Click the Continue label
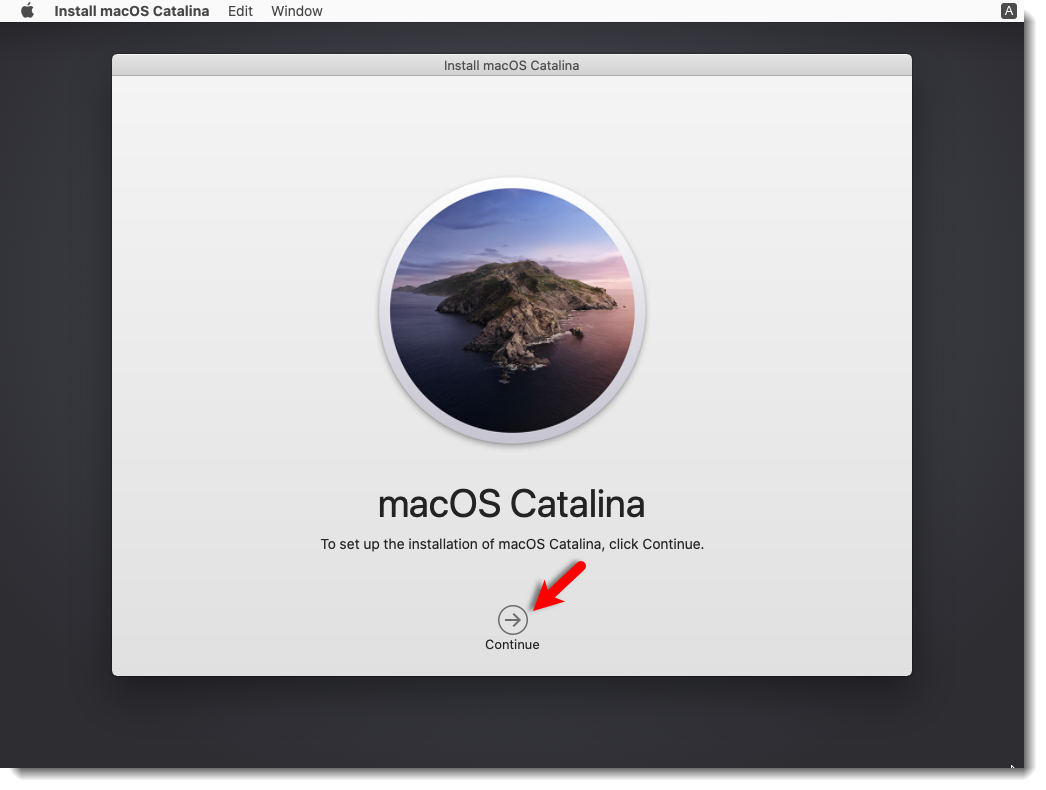Viewport: 1046px width, 790px height. [x=512, y=645]
